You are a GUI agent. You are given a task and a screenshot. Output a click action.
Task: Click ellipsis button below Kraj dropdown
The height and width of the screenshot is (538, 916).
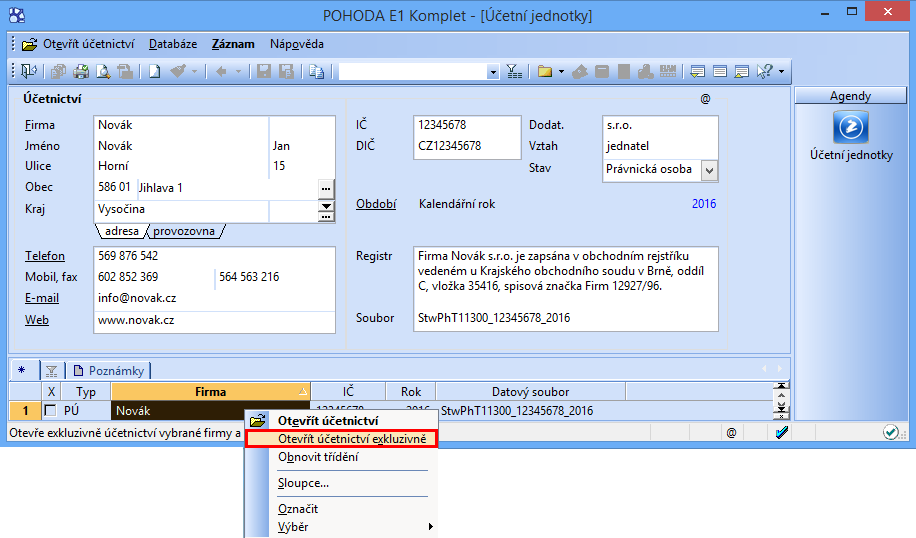[x=326, y=217]
